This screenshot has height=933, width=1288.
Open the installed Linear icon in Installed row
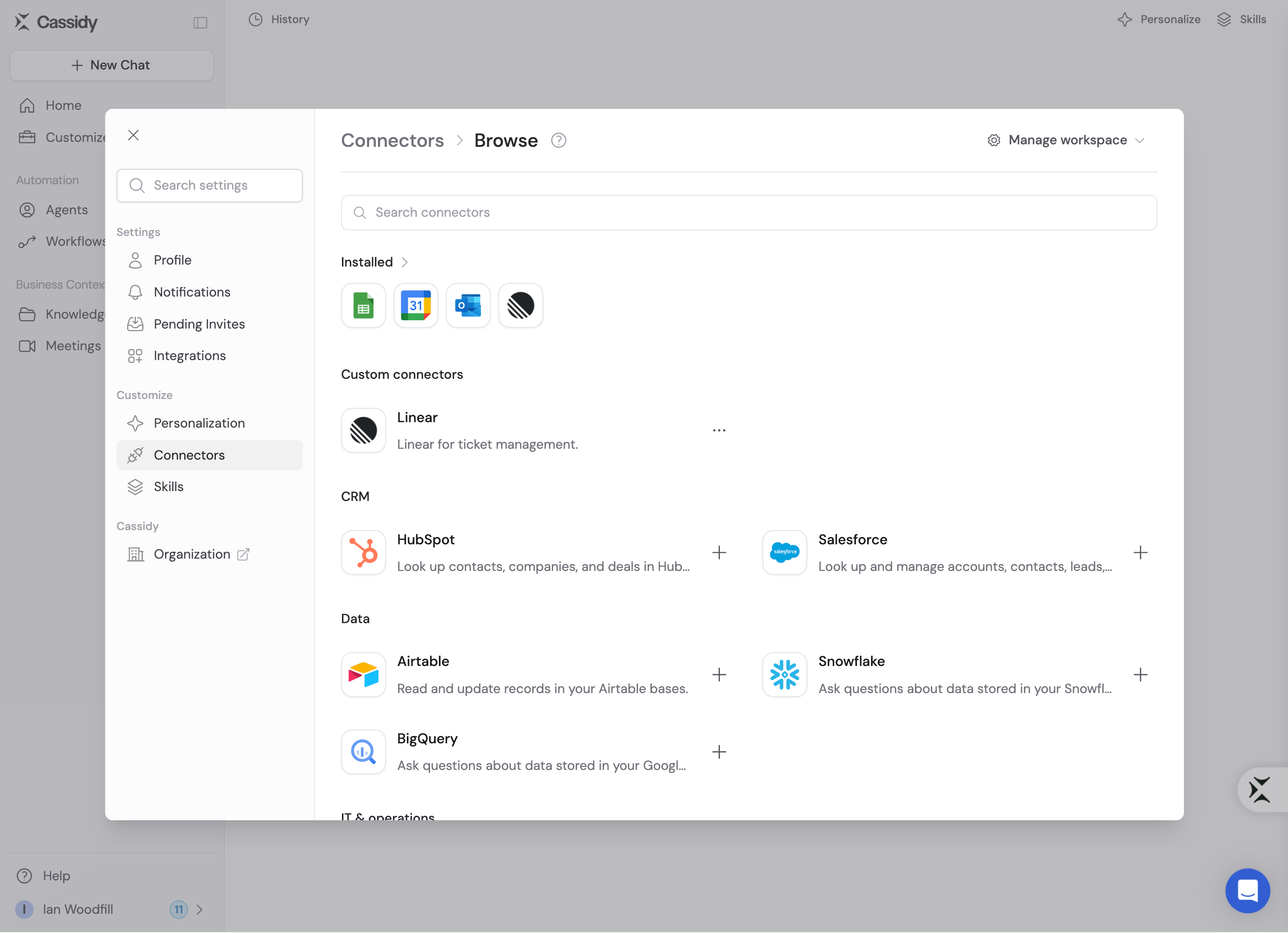pos(520,305)
